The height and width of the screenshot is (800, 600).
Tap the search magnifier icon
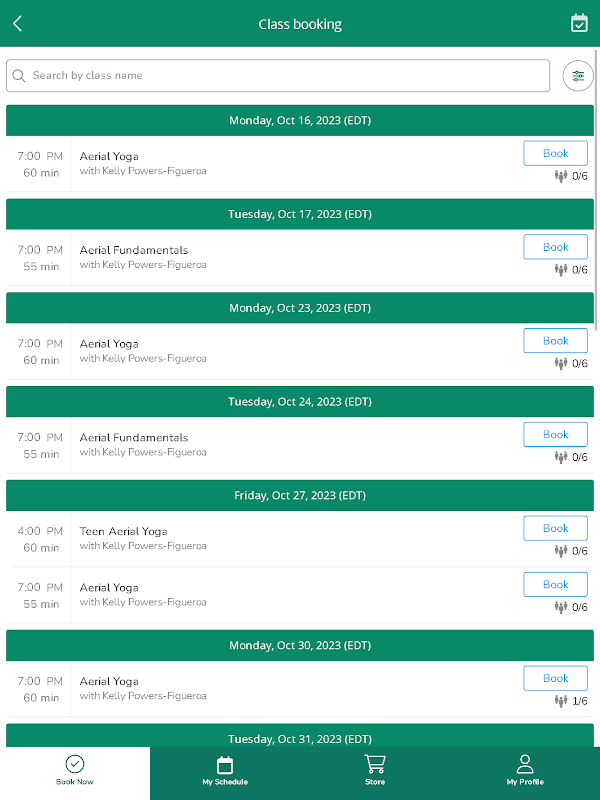point(19,76)
